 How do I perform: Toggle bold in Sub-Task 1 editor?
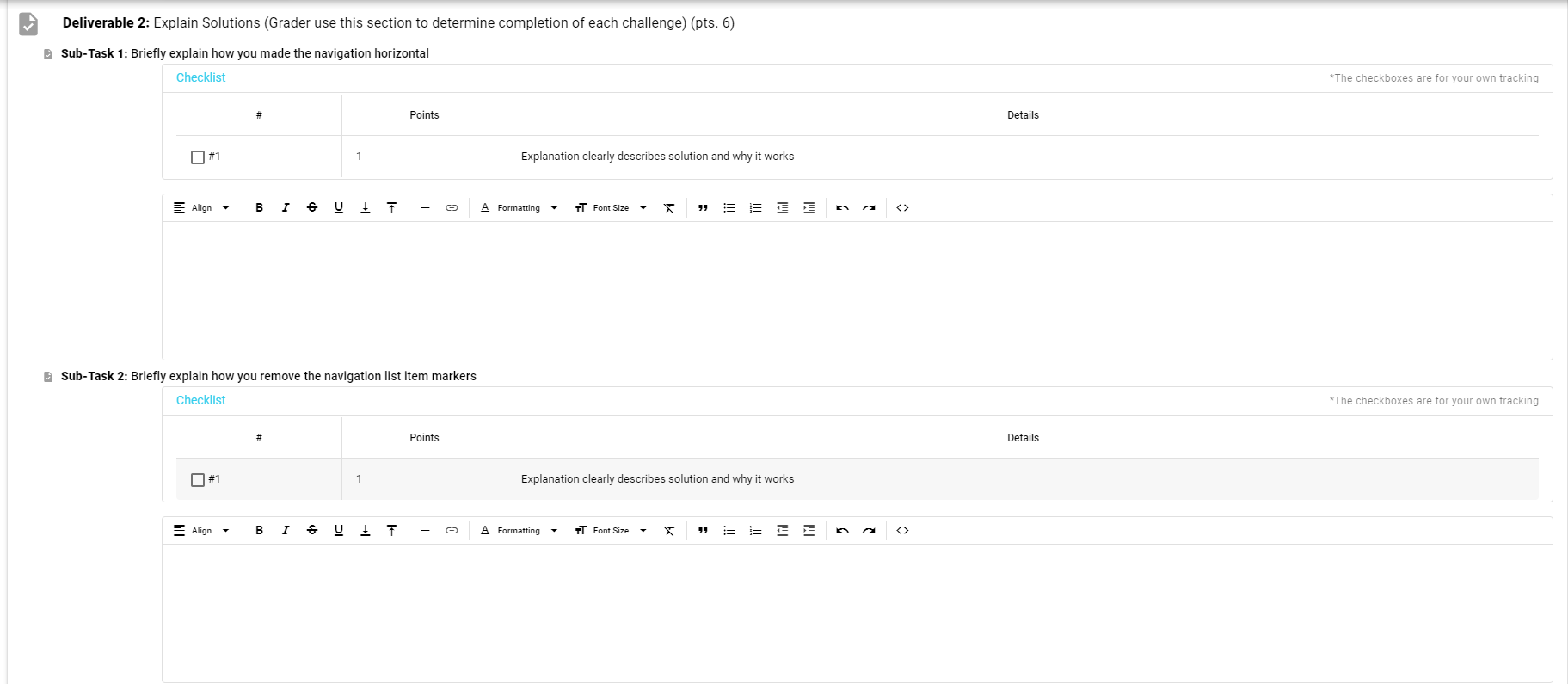tap(259, 207)
